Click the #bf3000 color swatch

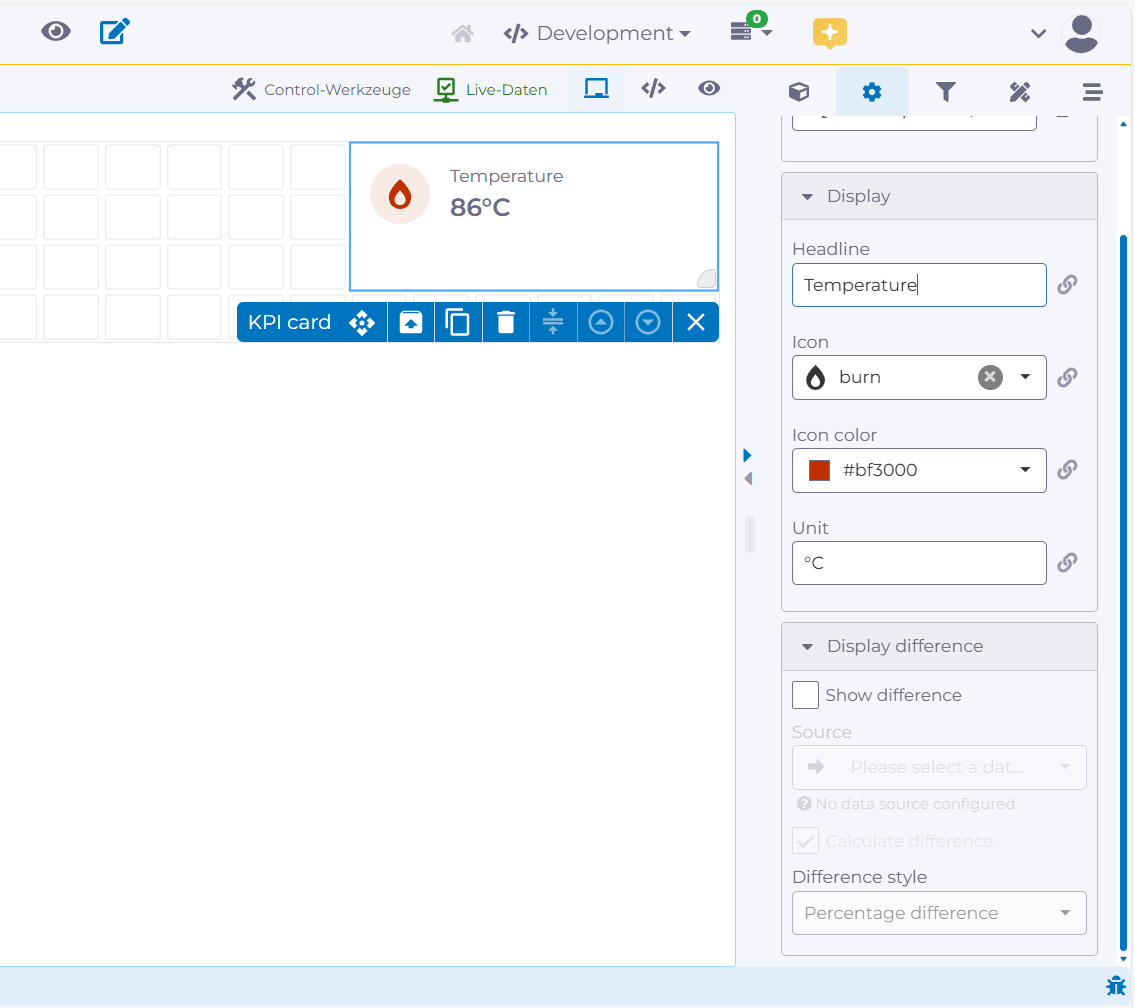click(818, 470)
